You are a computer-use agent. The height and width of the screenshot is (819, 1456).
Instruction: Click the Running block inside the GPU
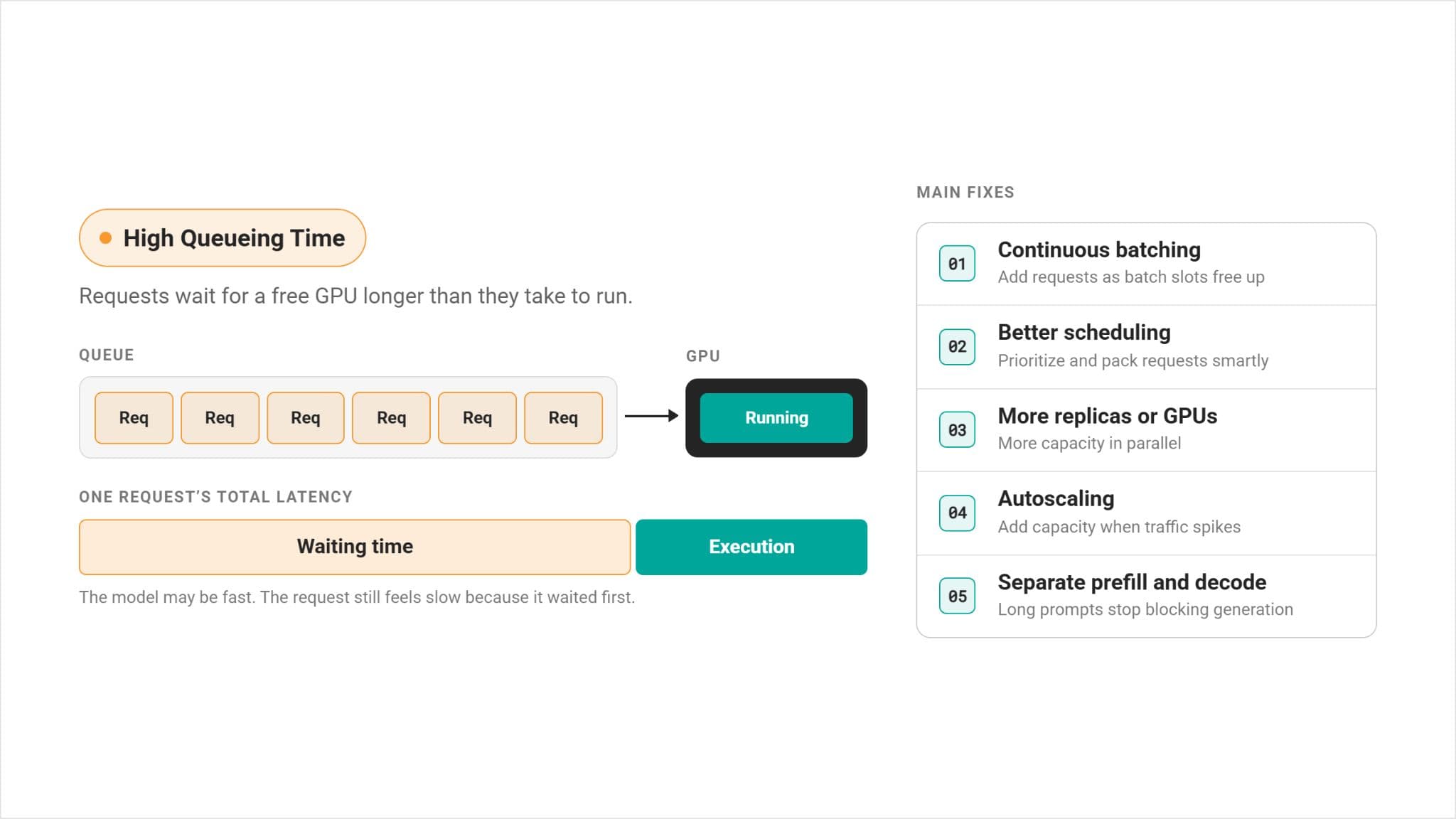click(776, 418)
